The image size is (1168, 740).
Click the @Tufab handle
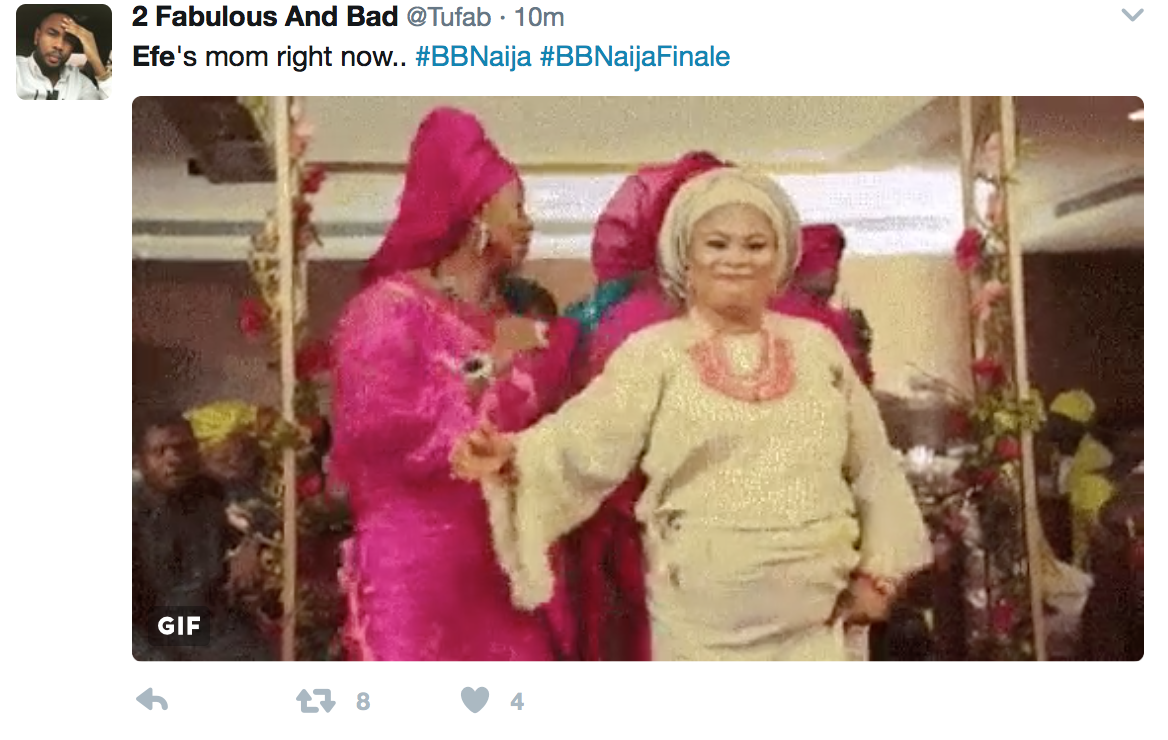click(x=448, y=16)
